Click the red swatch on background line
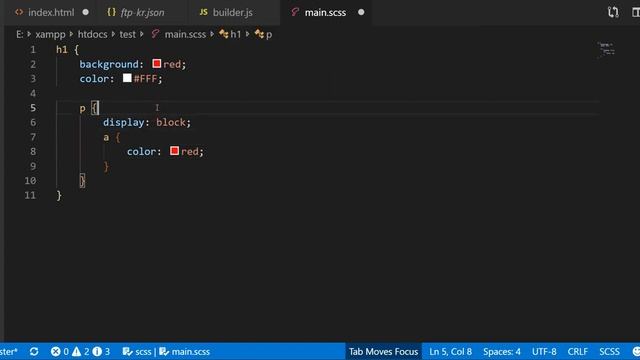The image size is (640, 360). tap(157, 64)
